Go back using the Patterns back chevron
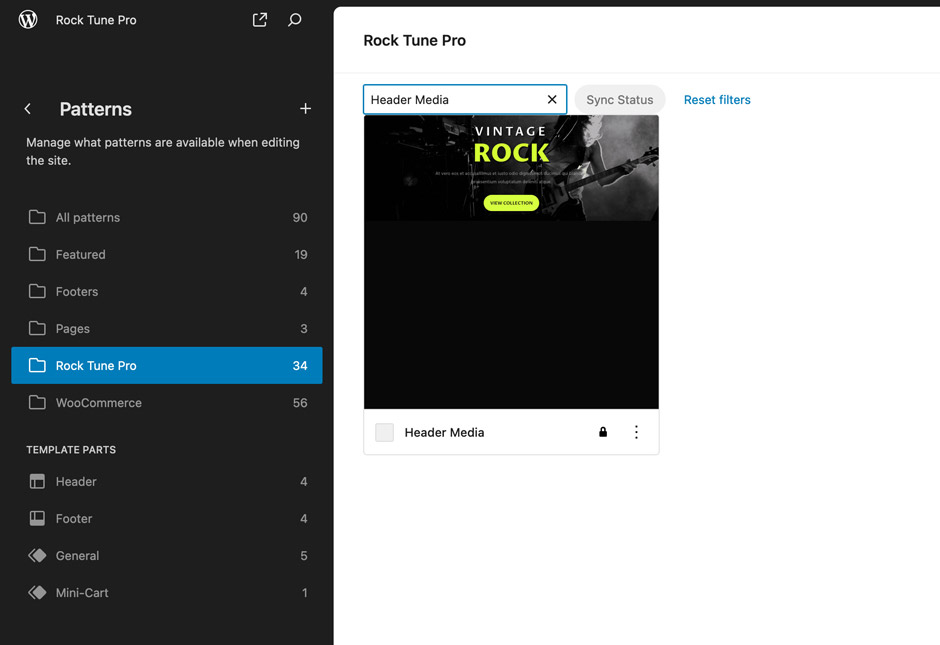The height and width of the screenshot is (645, 940). [x=28, y=109]
